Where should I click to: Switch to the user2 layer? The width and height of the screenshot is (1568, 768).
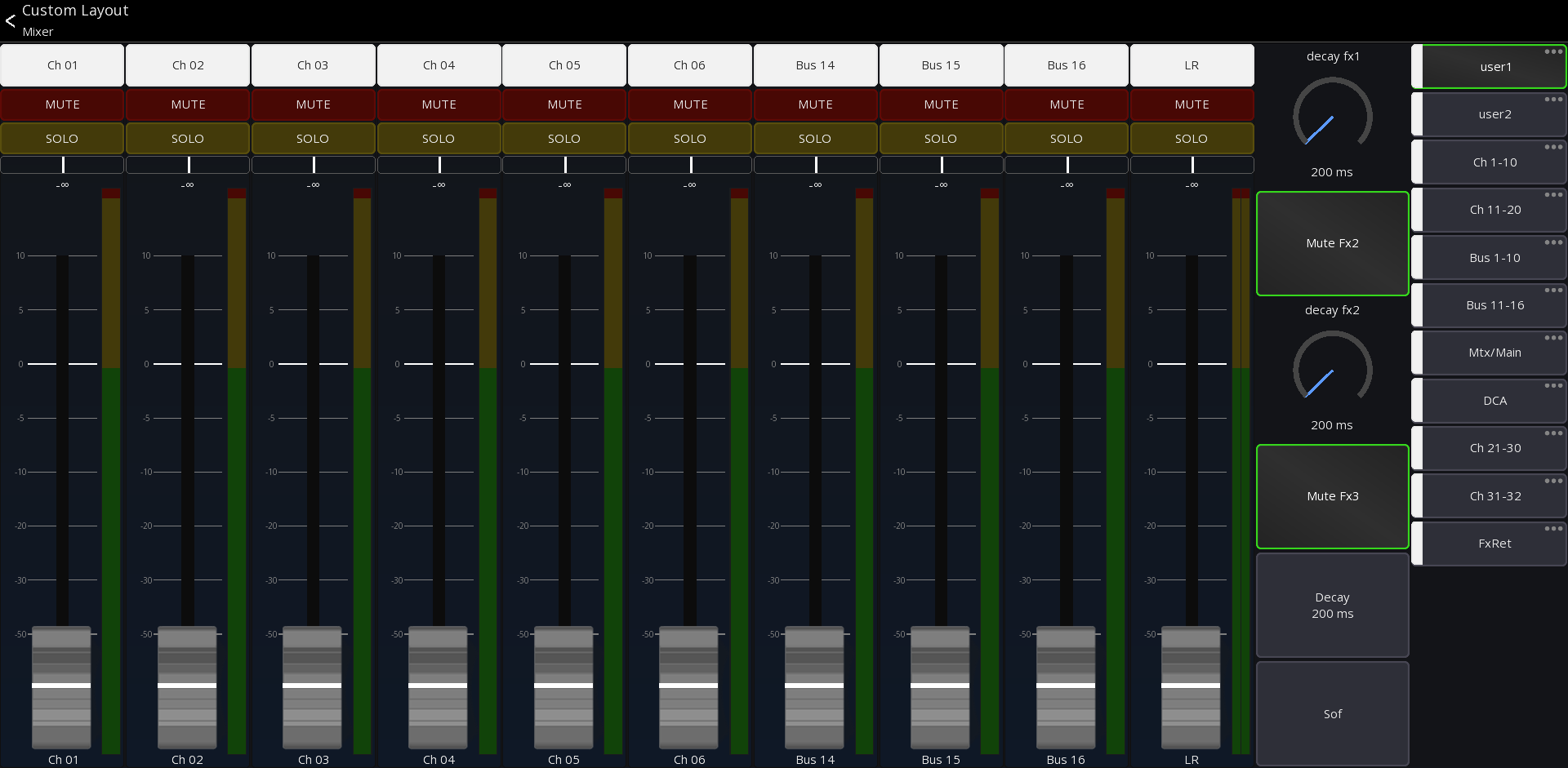point(1489,114)
